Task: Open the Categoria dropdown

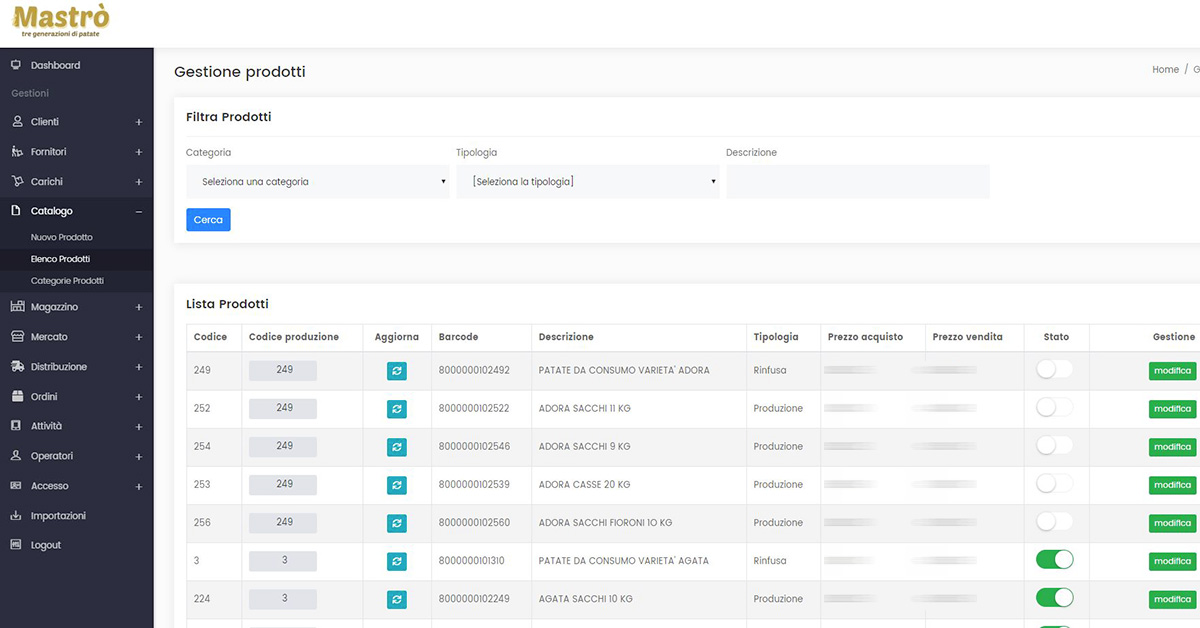Action: pyautogui.click(x=318, y=182)
